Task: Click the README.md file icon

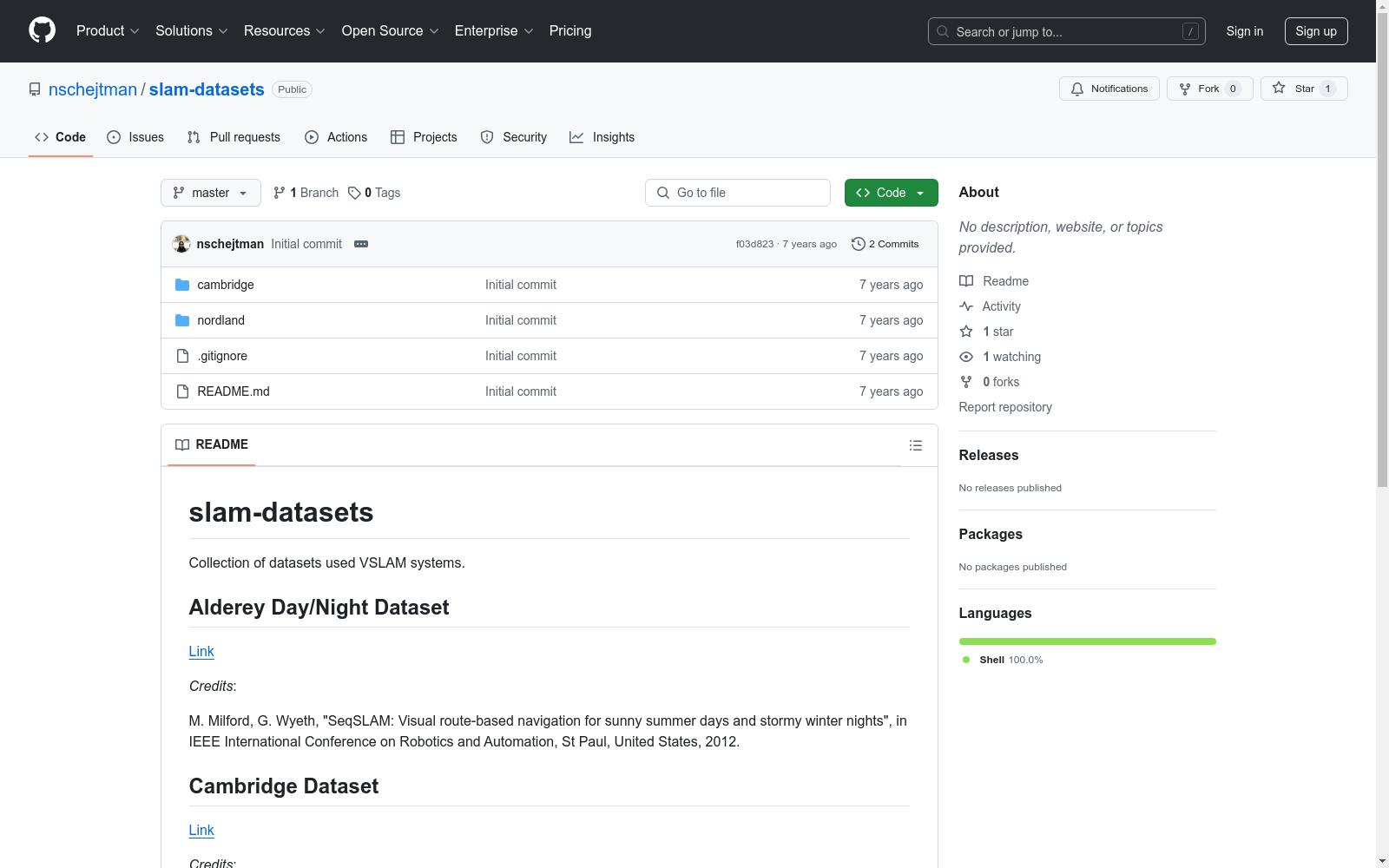Action: click(182, 391)
